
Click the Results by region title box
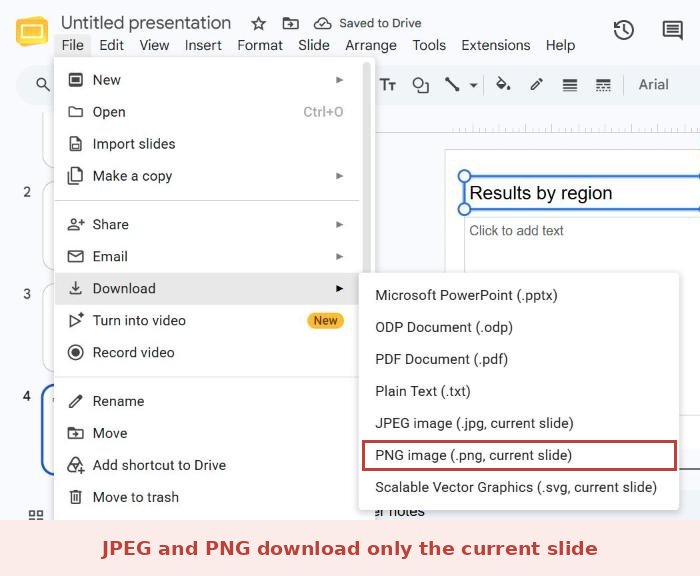coord(582,193)
